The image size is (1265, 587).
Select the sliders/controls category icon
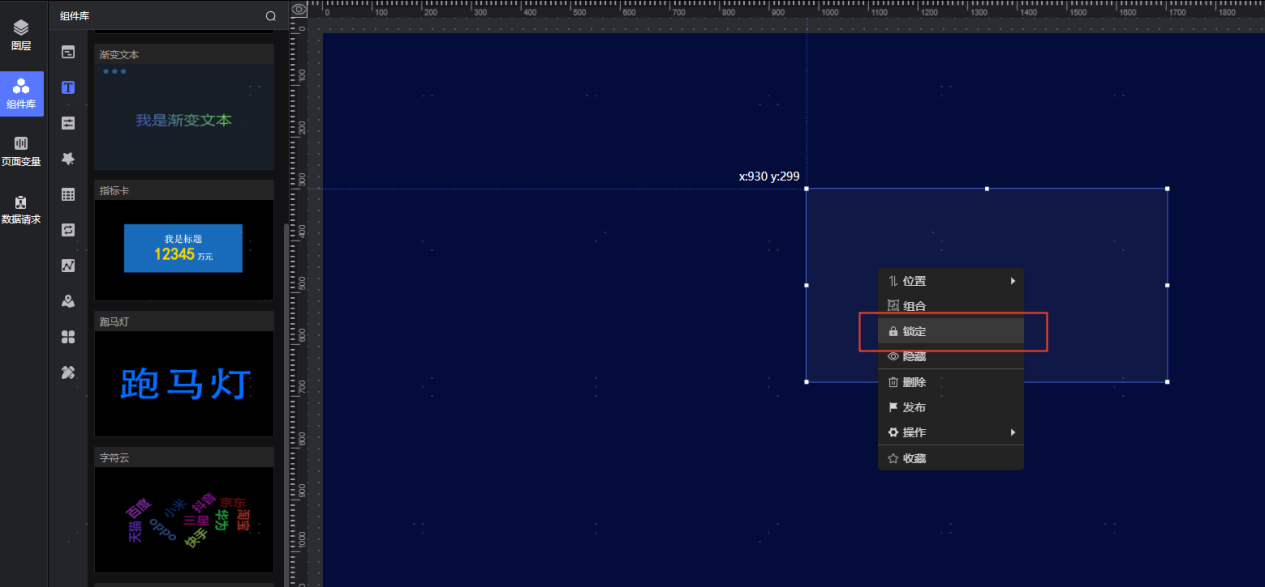click(x=68, y=123)
